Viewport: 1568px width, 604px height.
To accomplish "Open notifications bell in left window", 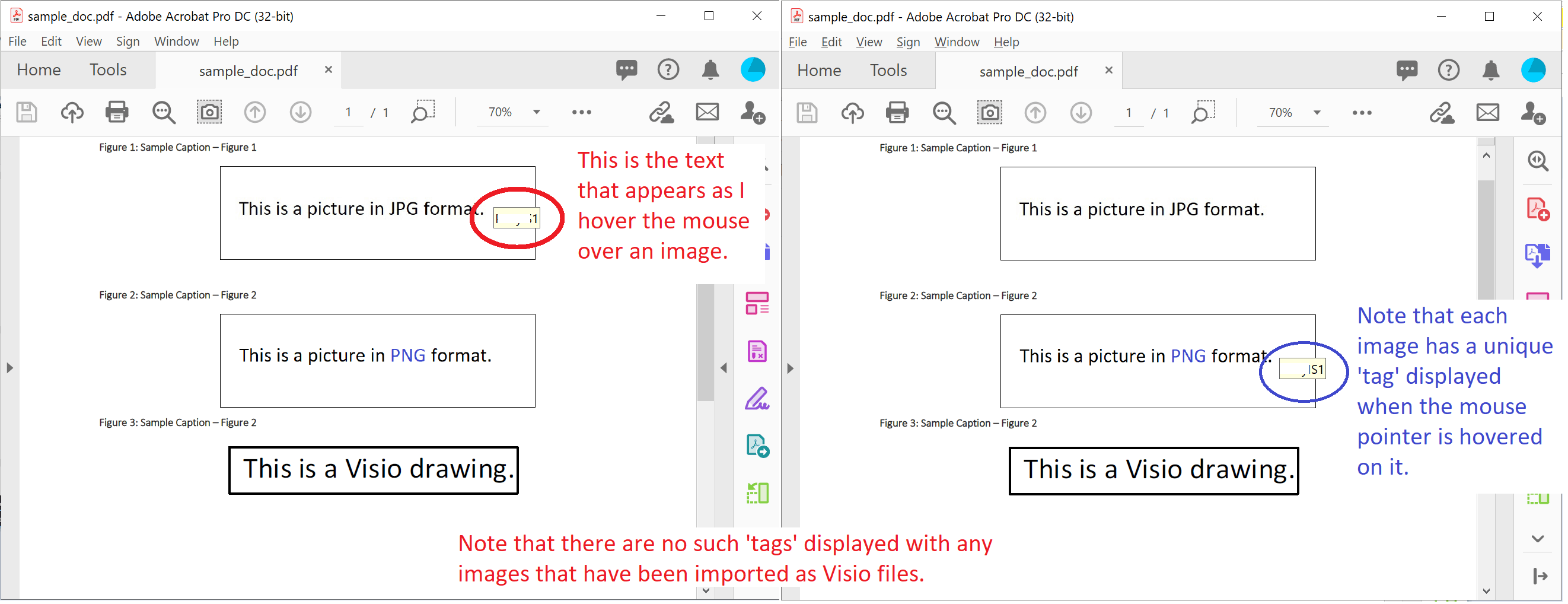I will point(710,70).
